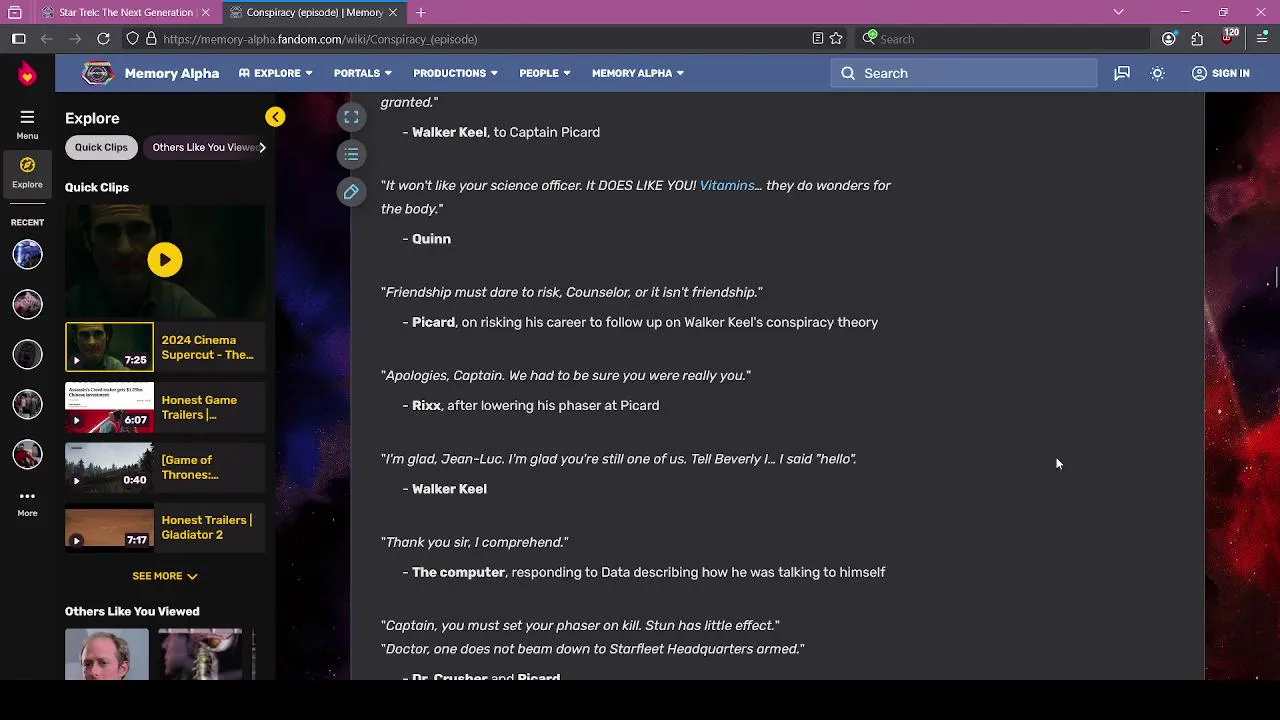Click the wiki Search field
Screen dimensions: 1280x720
[963, 73]
